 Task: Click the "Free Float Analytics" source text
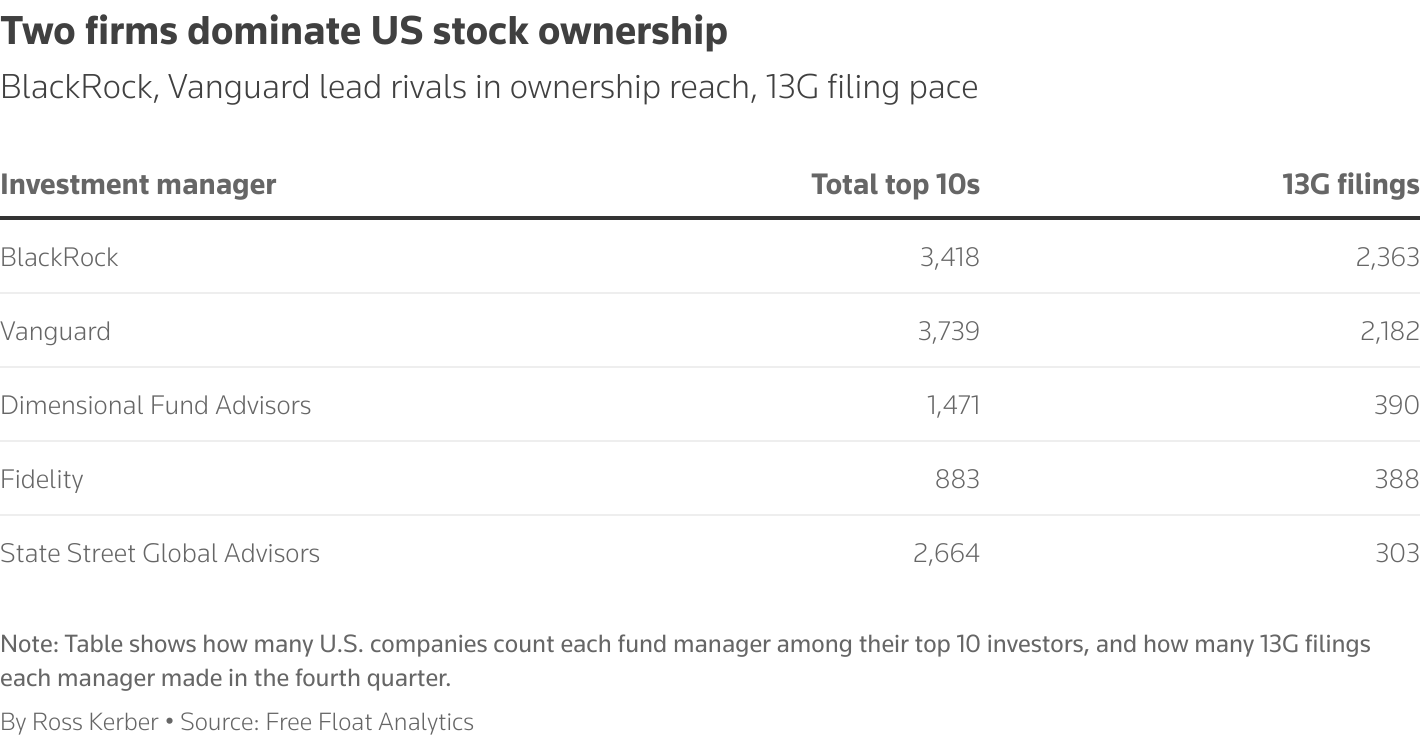coord(369,722)
